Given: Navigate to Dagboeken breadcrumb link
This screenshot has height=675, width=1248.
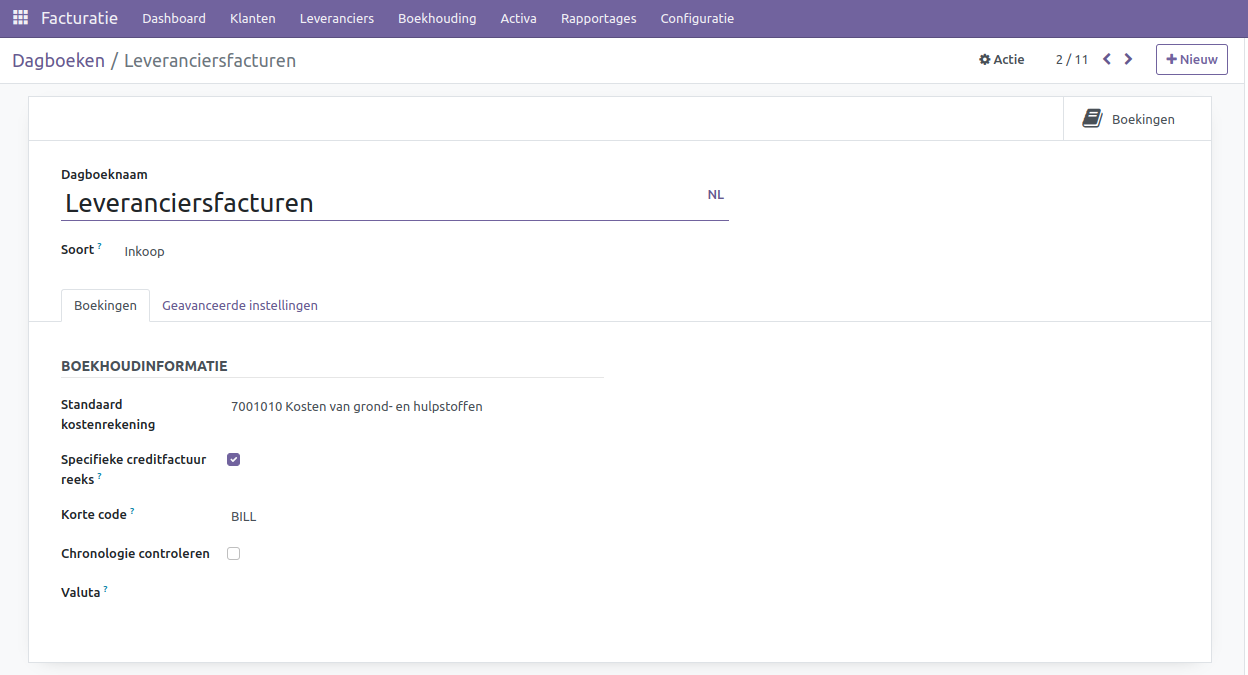Looking at the screenshot, I should click(x=58, y=61).
